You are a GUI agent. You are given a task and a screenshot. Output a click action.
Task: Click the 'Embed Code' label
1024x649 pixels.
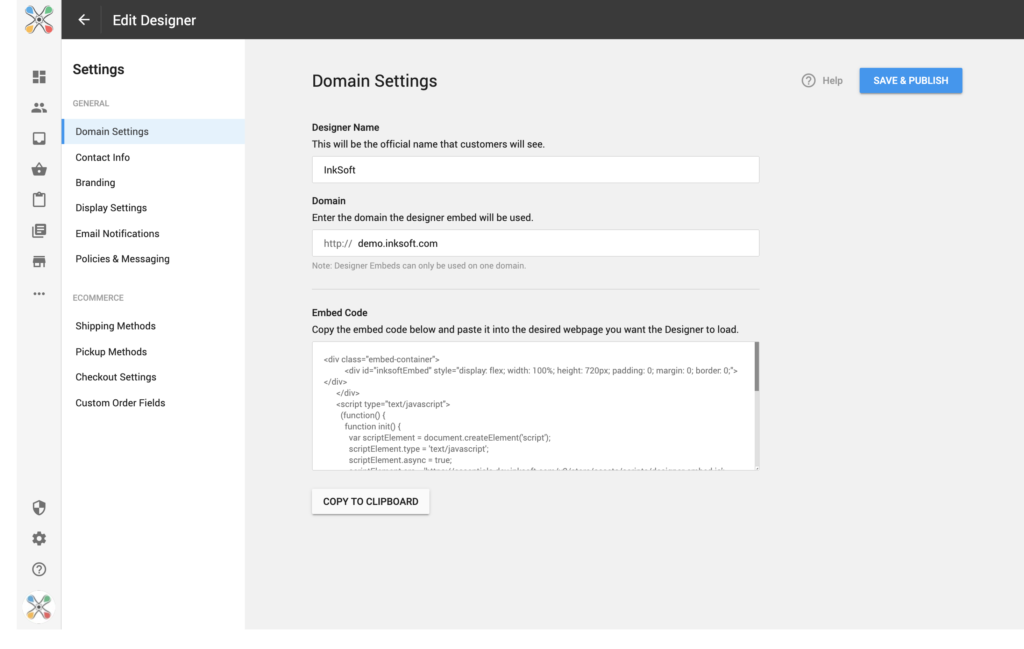click(340, 313)
